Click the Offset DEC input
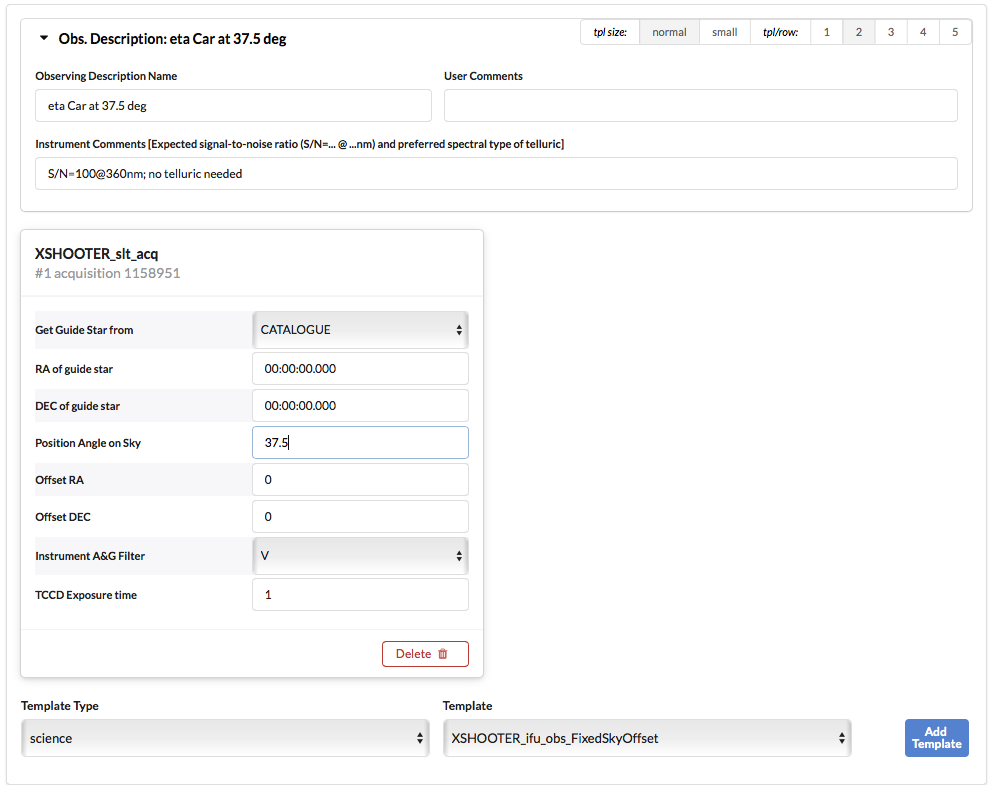This screenshot has height=793, width=992. point(360,517)
